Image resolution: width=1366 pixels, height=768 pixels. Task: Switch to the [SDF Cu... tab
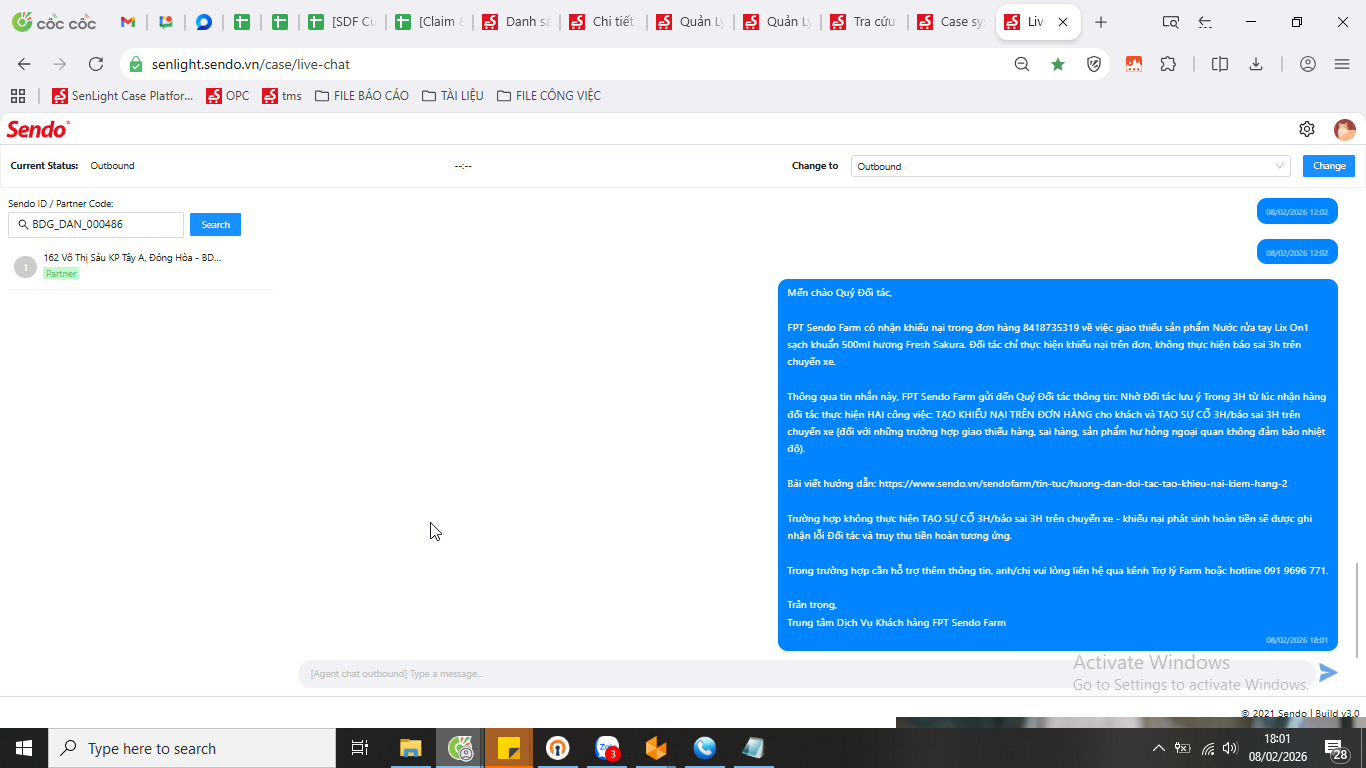click(342, 22)
